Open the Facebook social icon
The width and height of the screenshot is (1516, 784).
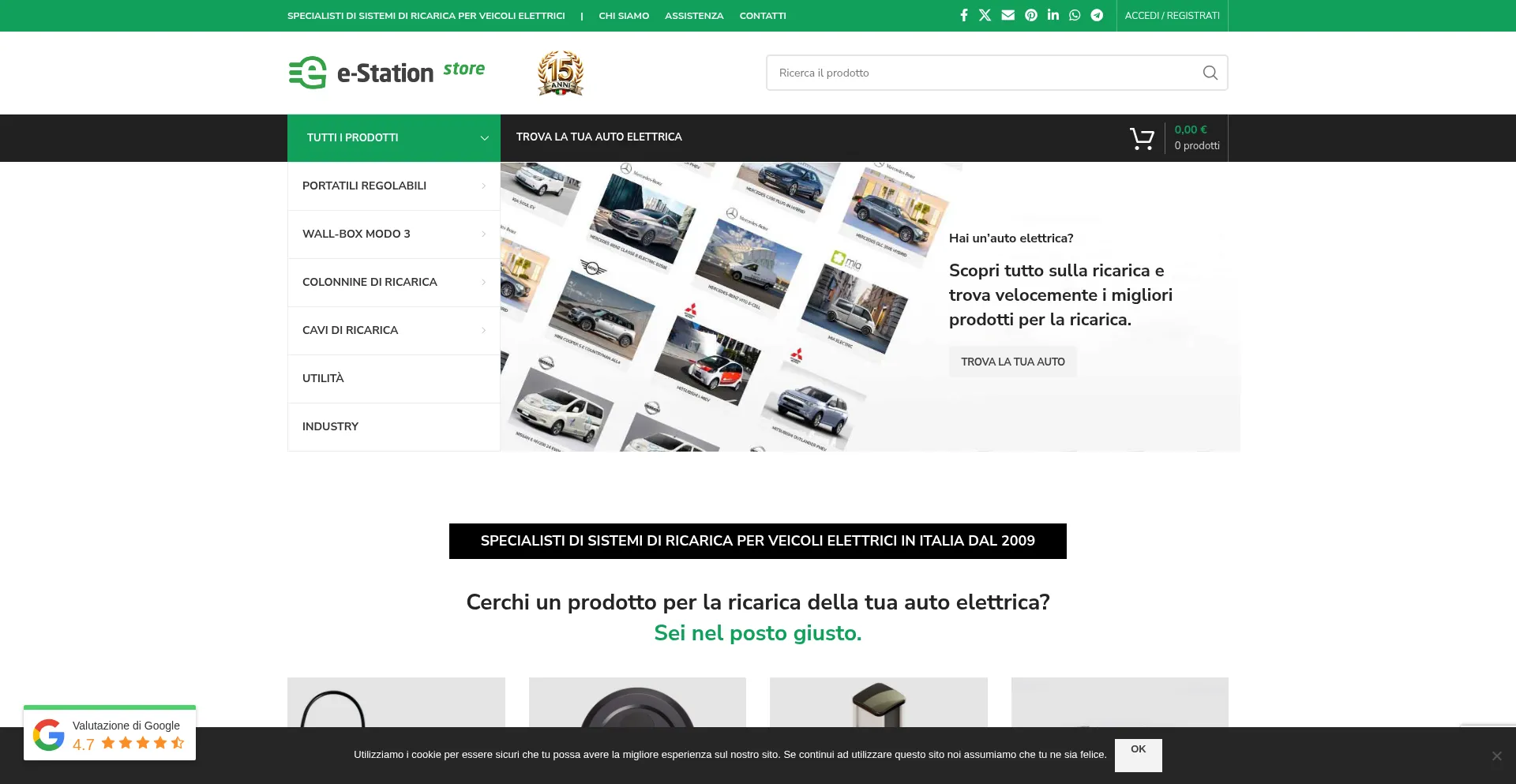pos(963,15)
